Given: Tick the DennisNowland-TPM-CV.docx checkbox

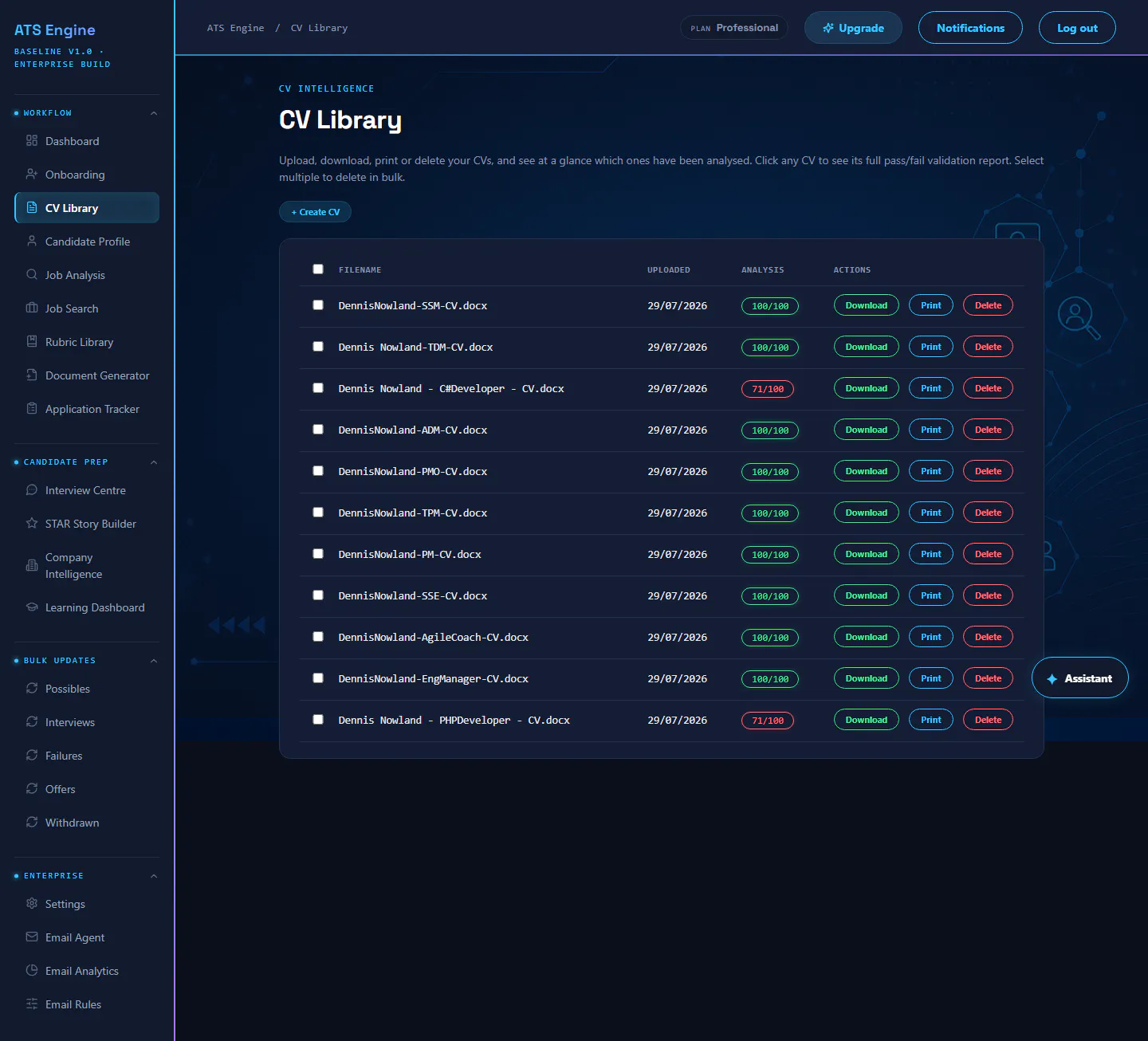Looking at the screenshot, I should (x=318, y=513).
